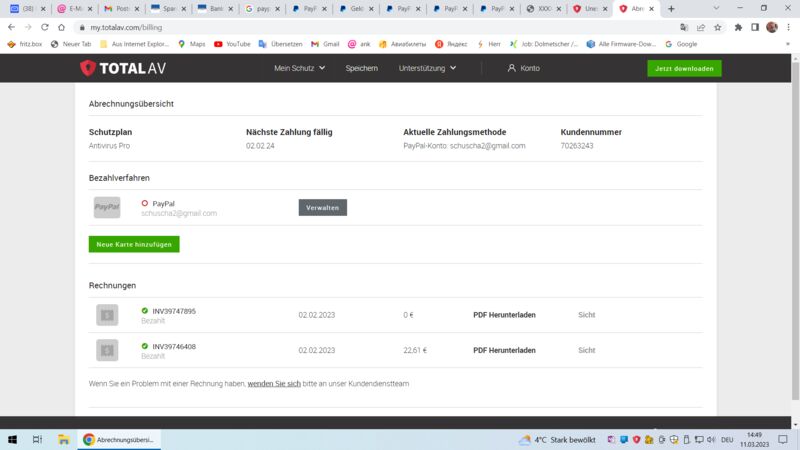Open a new tab with plus button
The width and height of the screenshot is (800, 450).
(671, 9)
